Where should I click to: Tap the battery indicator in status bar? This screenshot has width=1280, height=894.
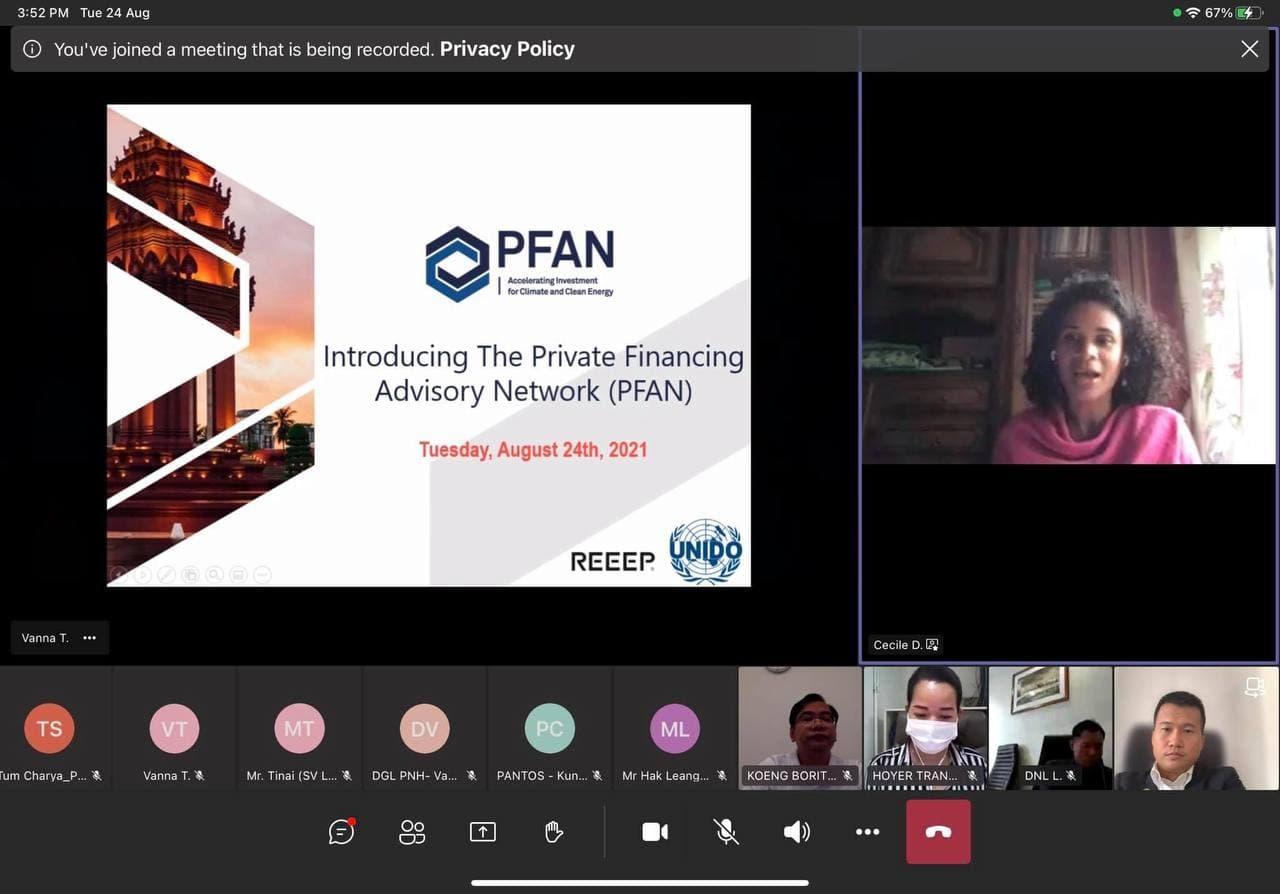1250,13
